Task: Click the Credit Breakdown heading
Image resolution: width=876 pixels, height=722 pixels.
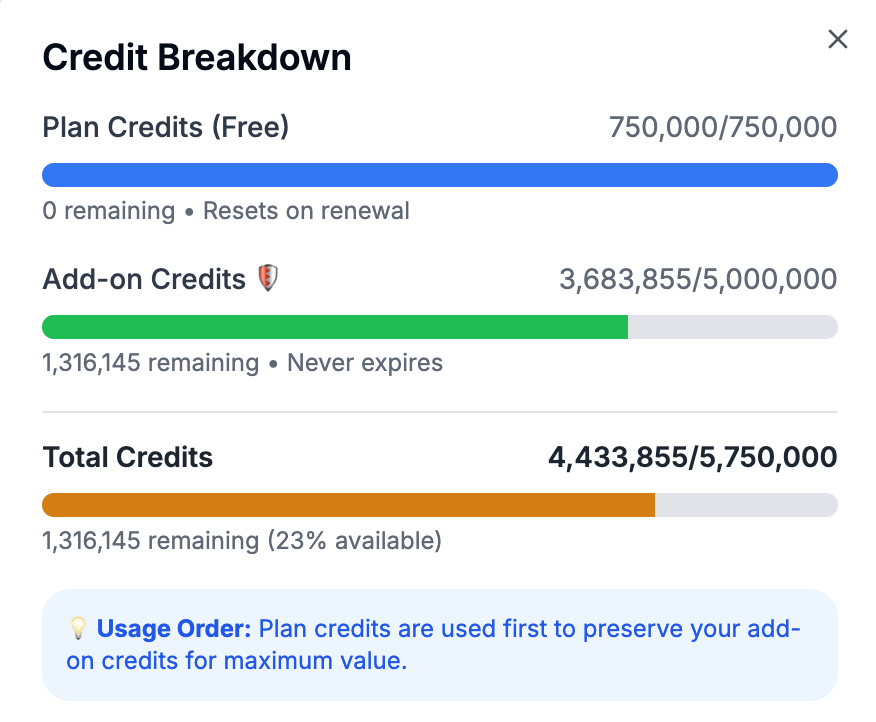Action: [x=197, y=58]
